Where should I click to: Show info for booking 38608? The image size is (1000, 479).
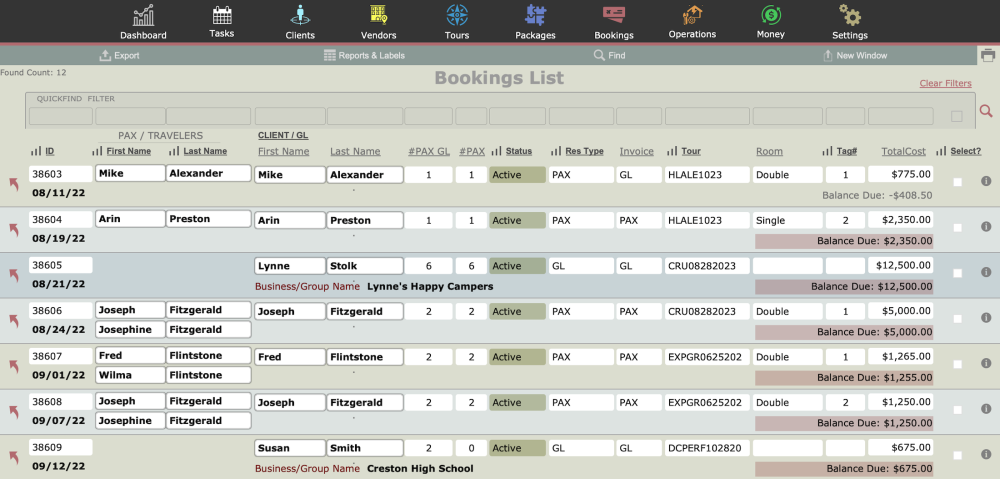[986, 409]
